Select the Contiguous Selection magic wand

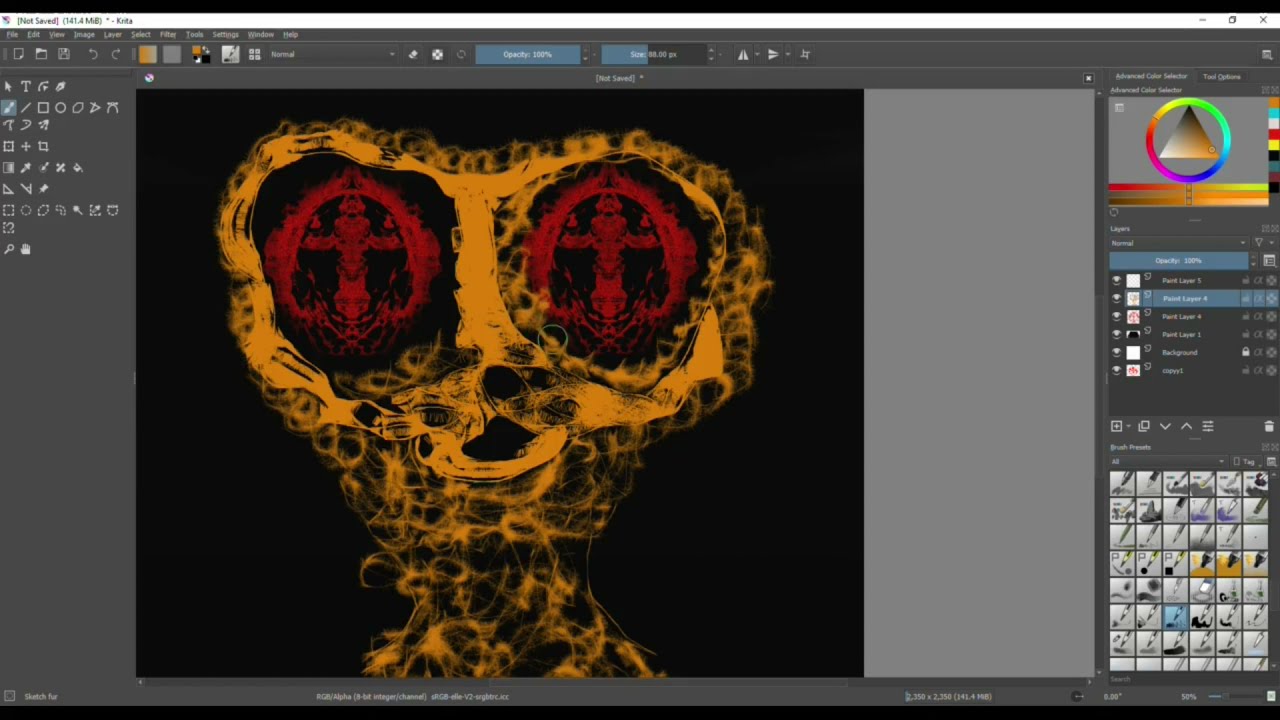[x=78, y=210]
